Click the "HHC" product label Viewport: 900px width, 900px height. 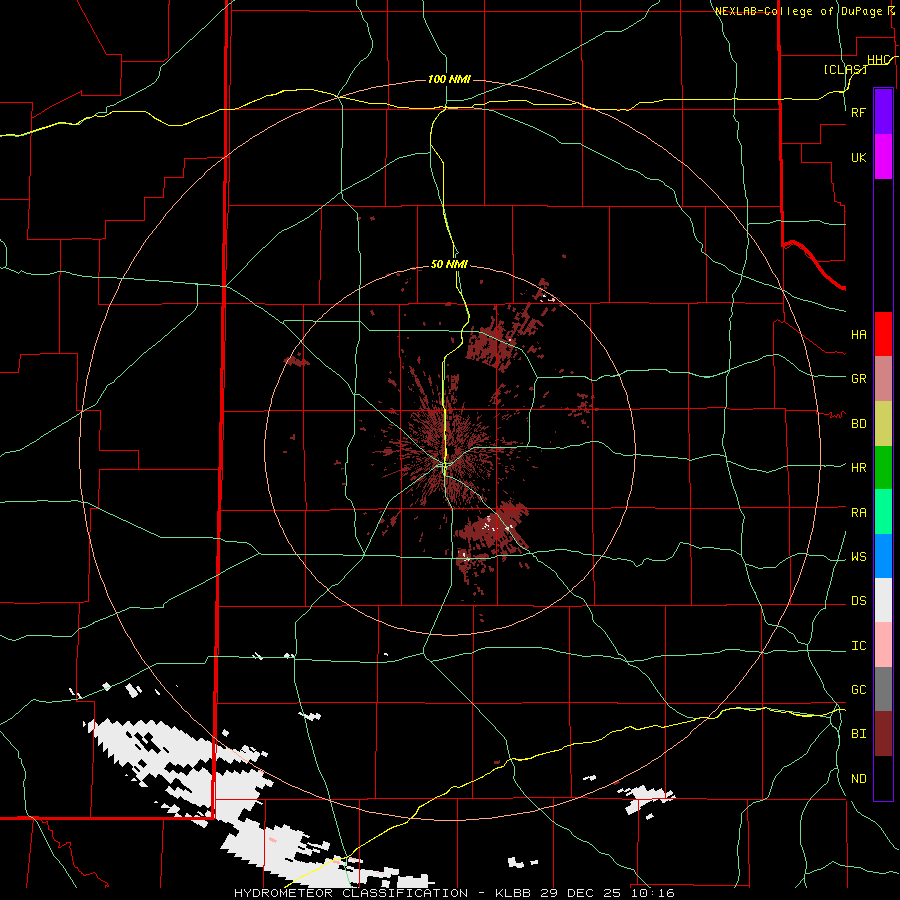coord(878,60)
